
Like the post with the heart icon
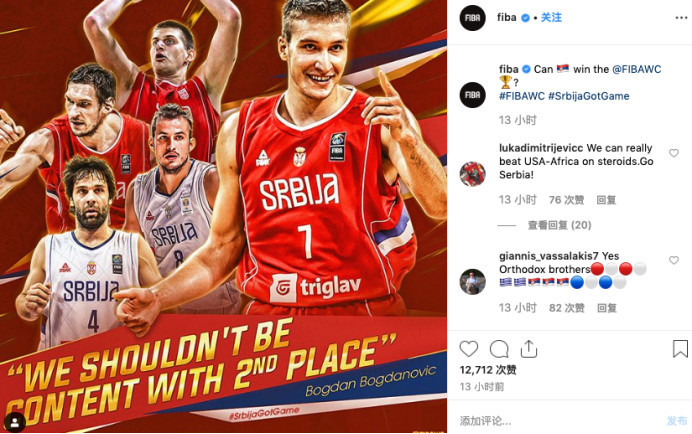coord(469,349)
